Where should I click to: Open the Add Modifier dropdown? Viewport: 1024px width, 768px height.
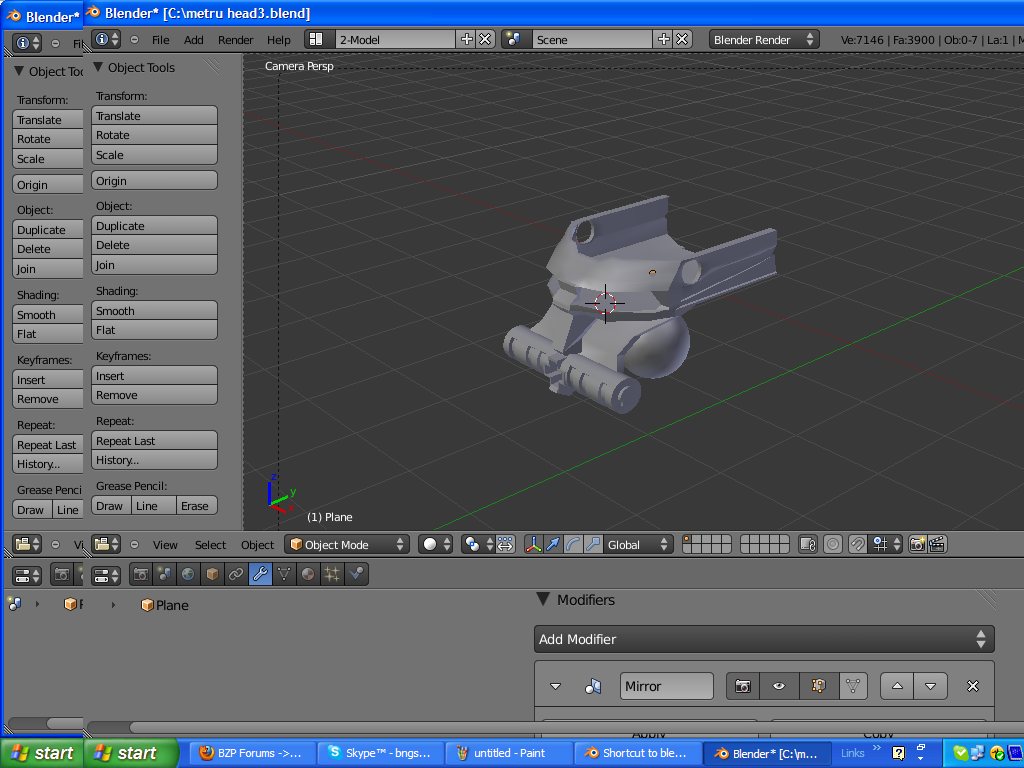pyautogui.click(x=764, y=639)
